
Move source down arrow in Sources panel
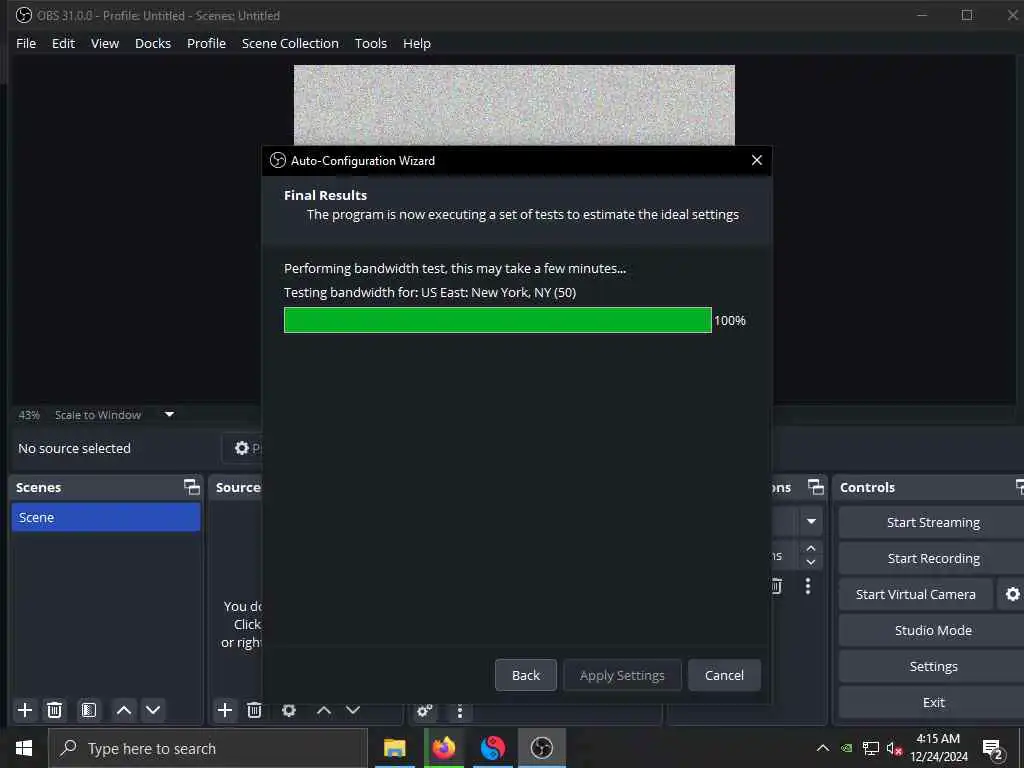[x=353, y=710]
